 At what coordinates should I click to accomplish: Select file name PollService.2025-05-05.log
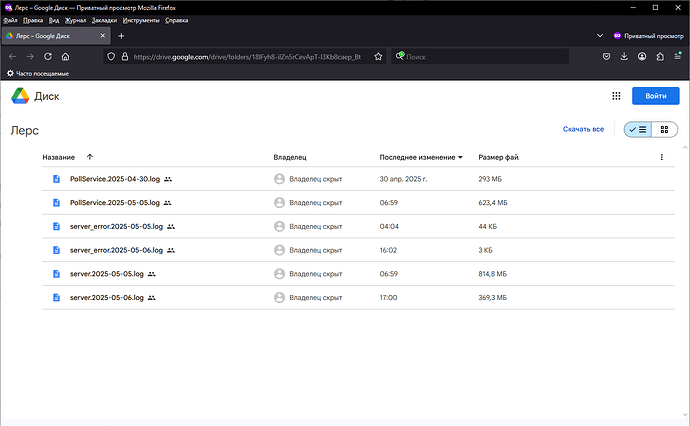coord(114,203)
